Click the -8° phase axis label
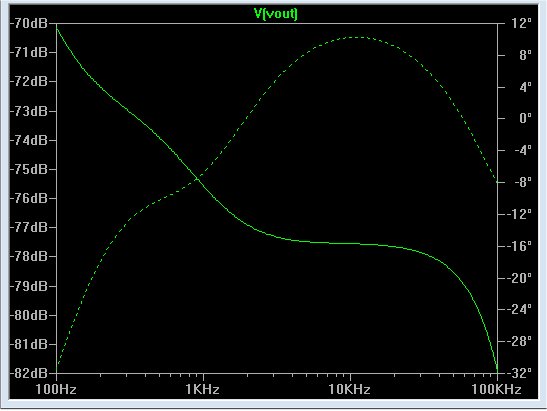The image size is (547, 411). tap(523, 182)
